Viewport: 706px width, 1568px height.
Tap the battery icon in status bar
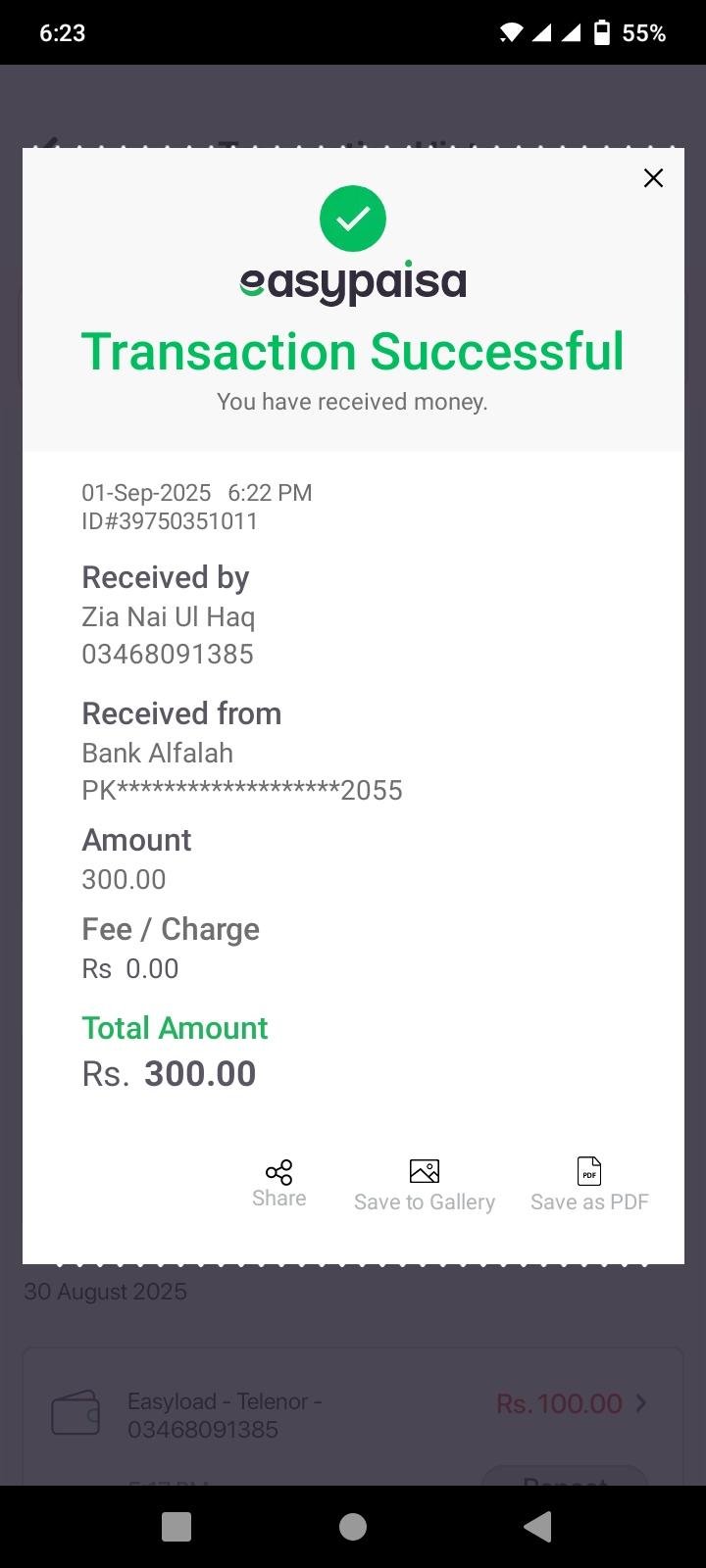[x=602, y=33]
